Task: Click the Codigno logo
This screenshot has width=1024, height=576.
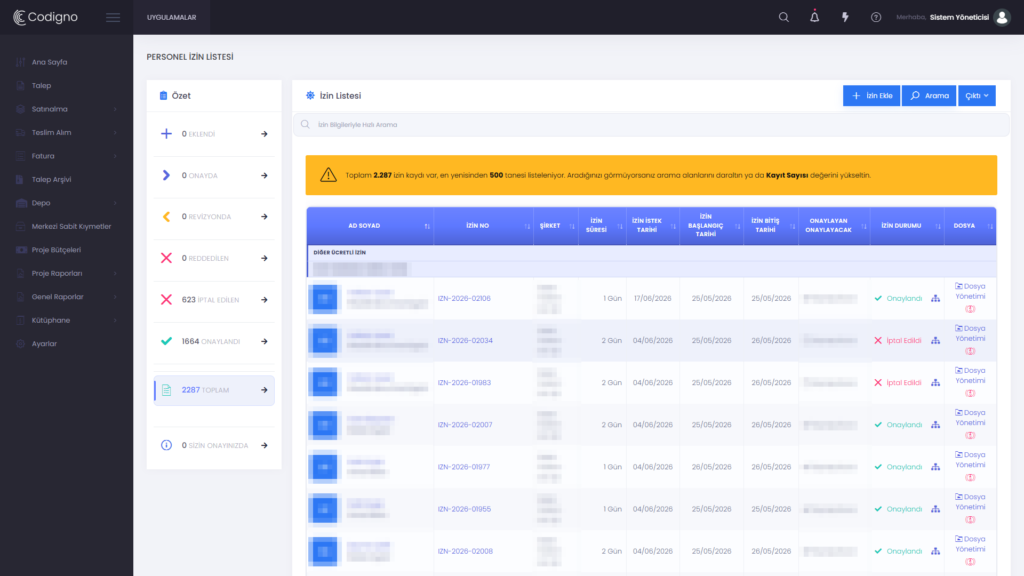Action: click(x=45, y=18)
